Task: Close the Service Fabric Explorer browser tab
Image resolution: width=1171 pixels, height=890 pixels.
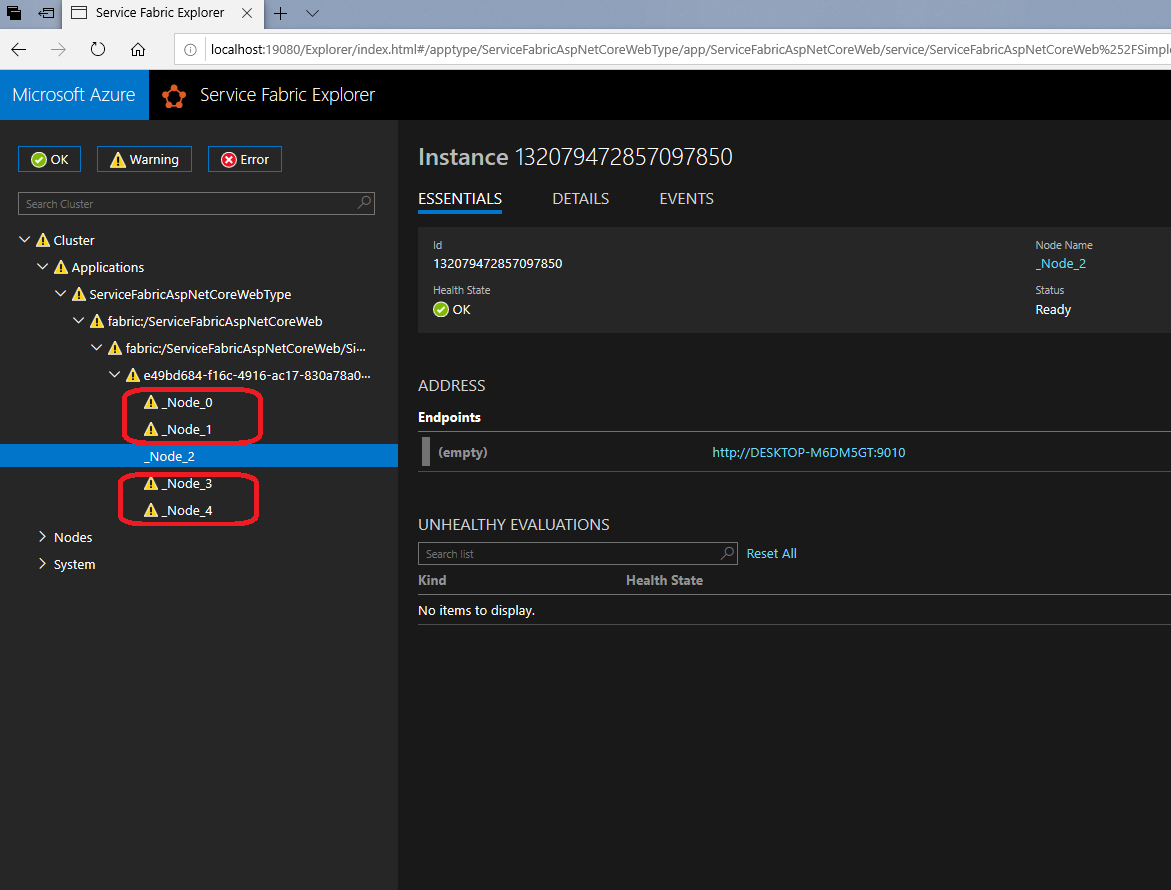Action: click(x=247, y=13)
